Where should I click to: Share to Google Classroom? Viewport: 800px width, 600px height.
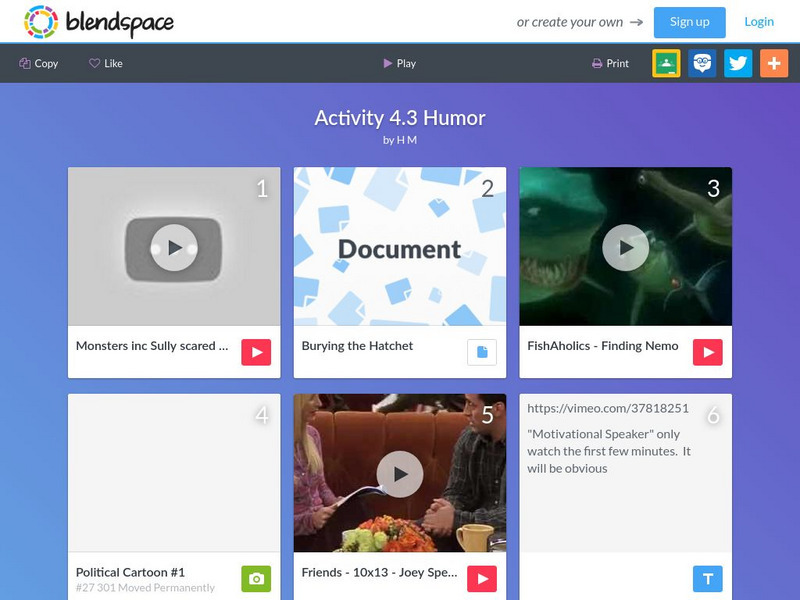pyautogui.click(x=666, y=63)
